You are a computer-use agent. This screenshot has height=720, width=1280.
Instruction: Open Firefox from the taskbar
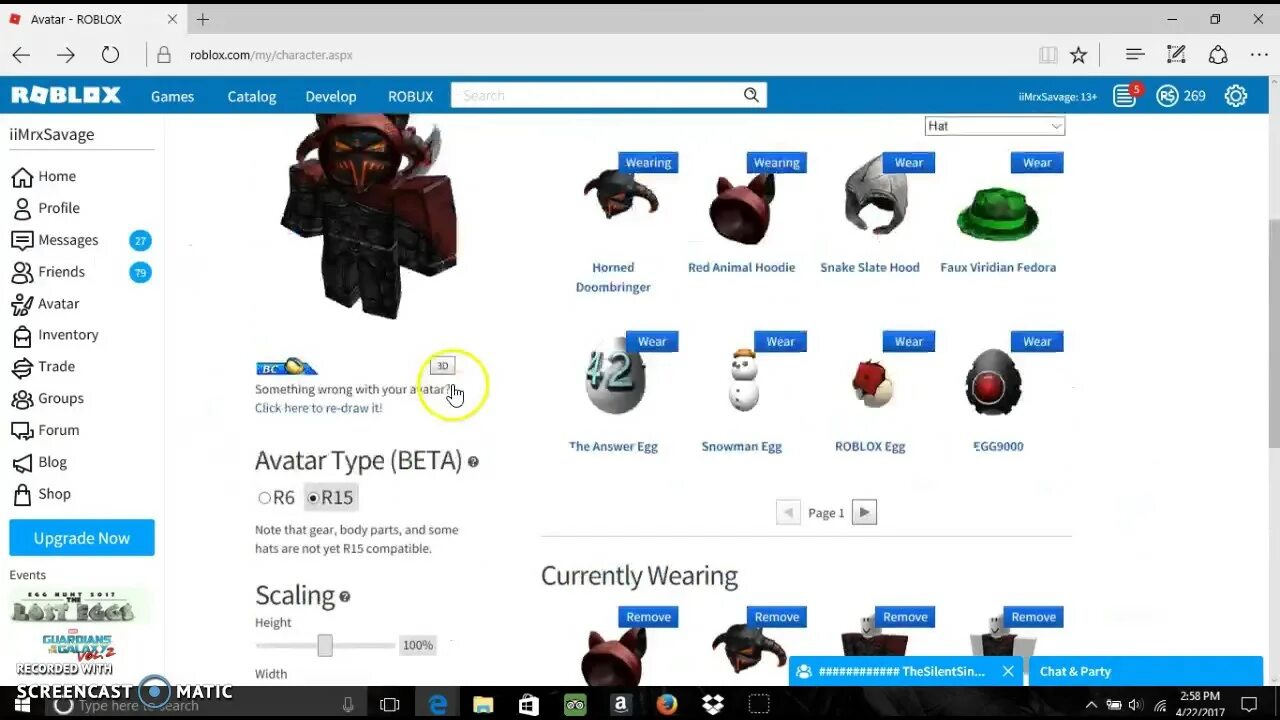point(667,705)
